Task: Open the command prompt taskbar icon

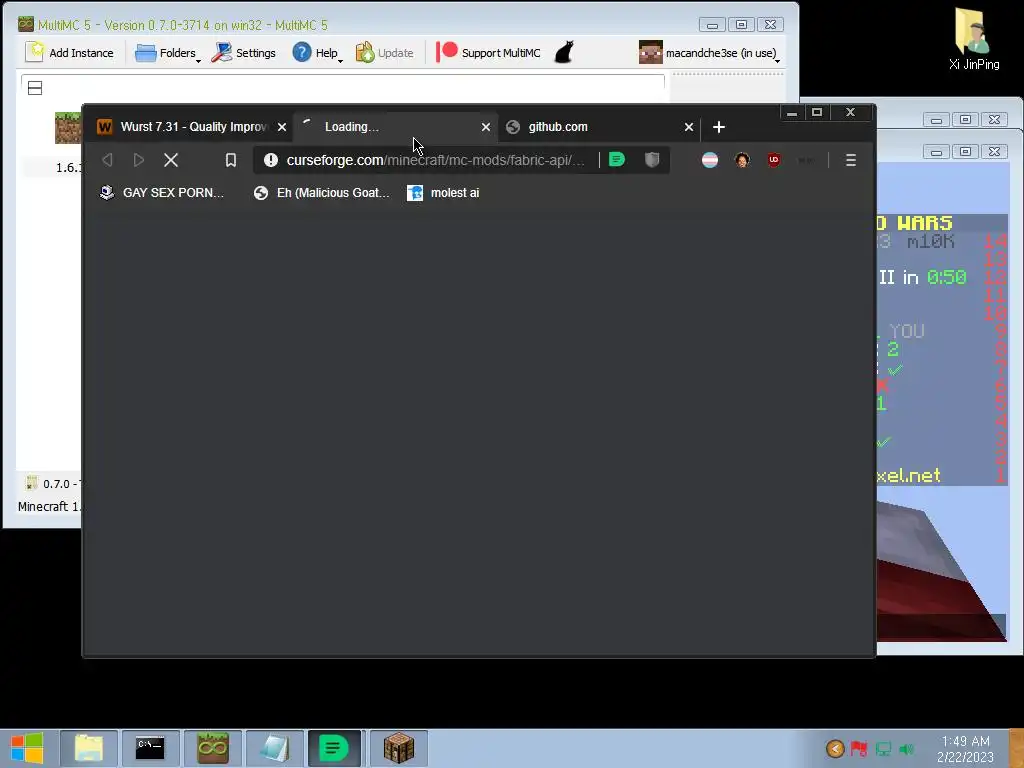Action: [150, 748]
